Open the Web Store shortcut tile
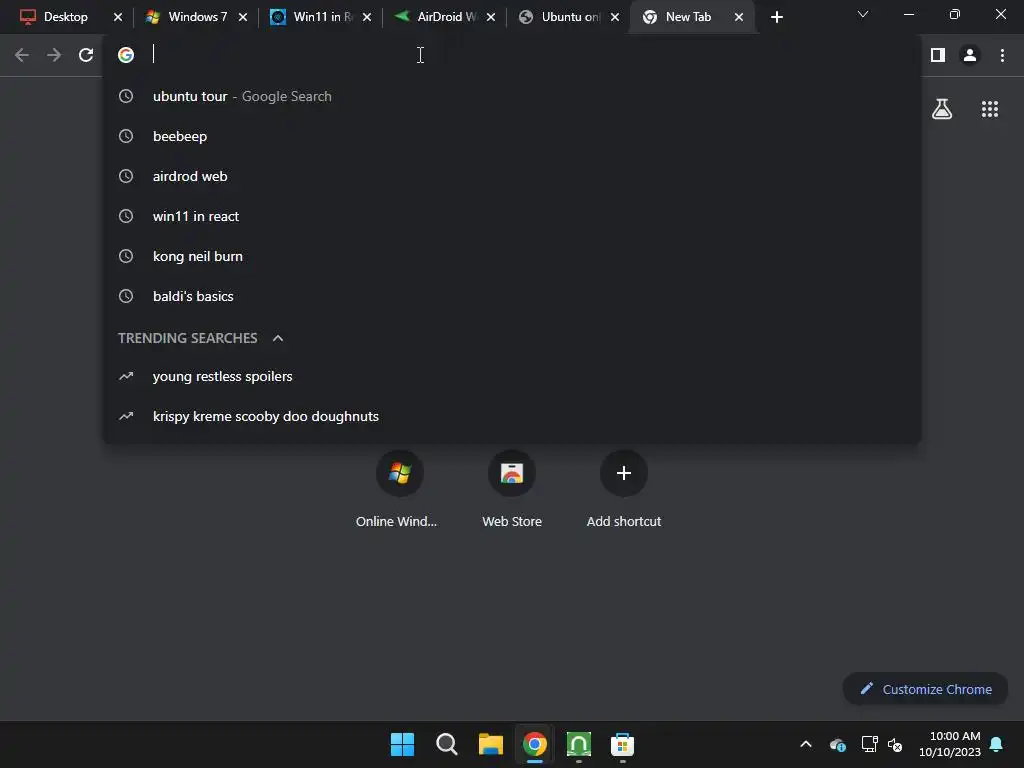Screen dimensions: 1024x768 (512, 488)
